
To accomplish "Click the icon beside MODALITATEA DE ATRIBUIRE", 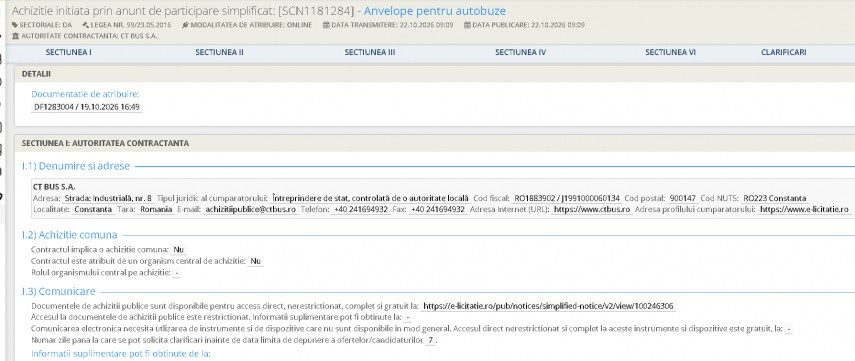I will tap(185, 25).
